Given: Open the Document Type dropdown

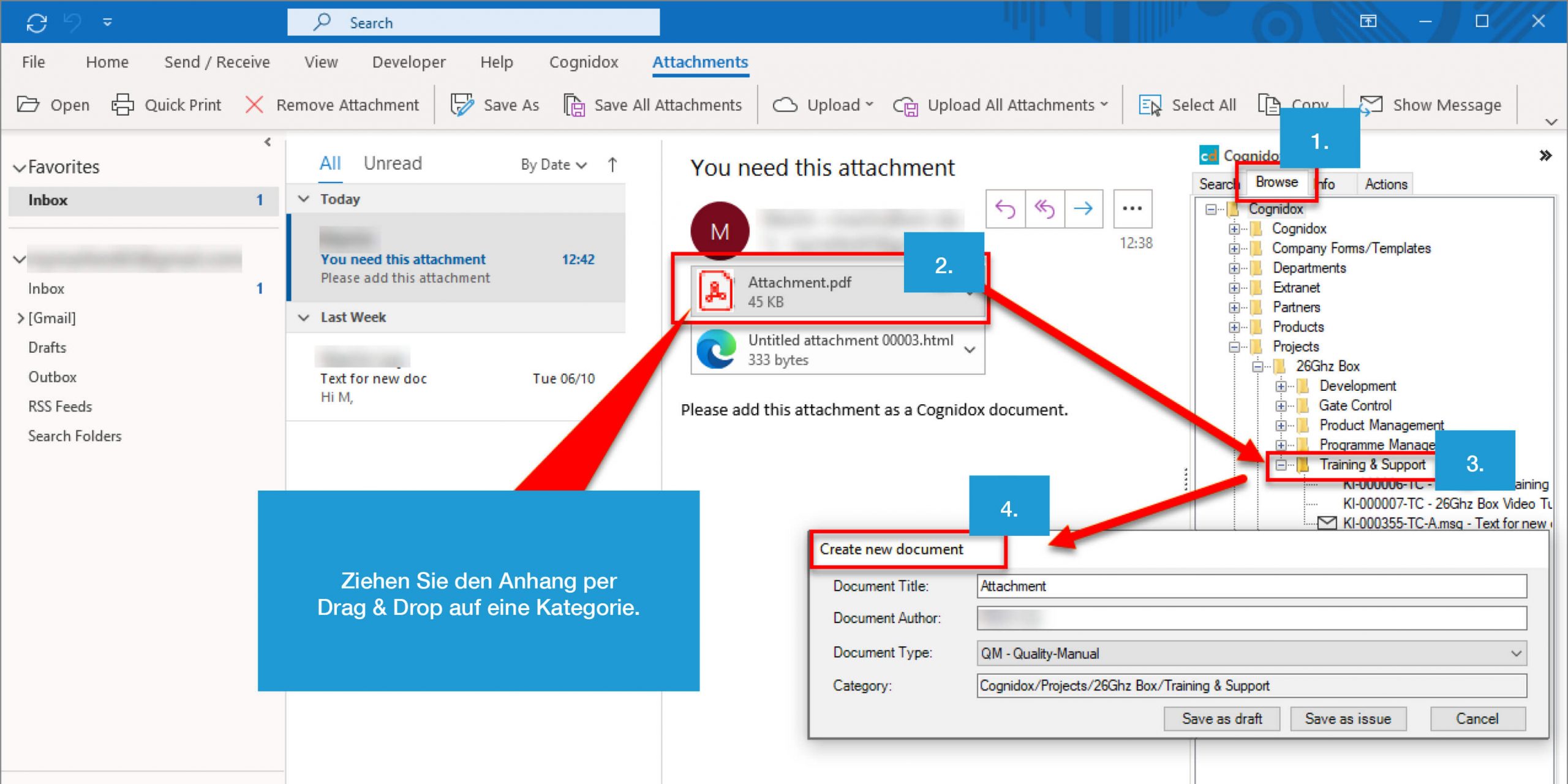Looking at the screenshot, I should (1517, 653).
